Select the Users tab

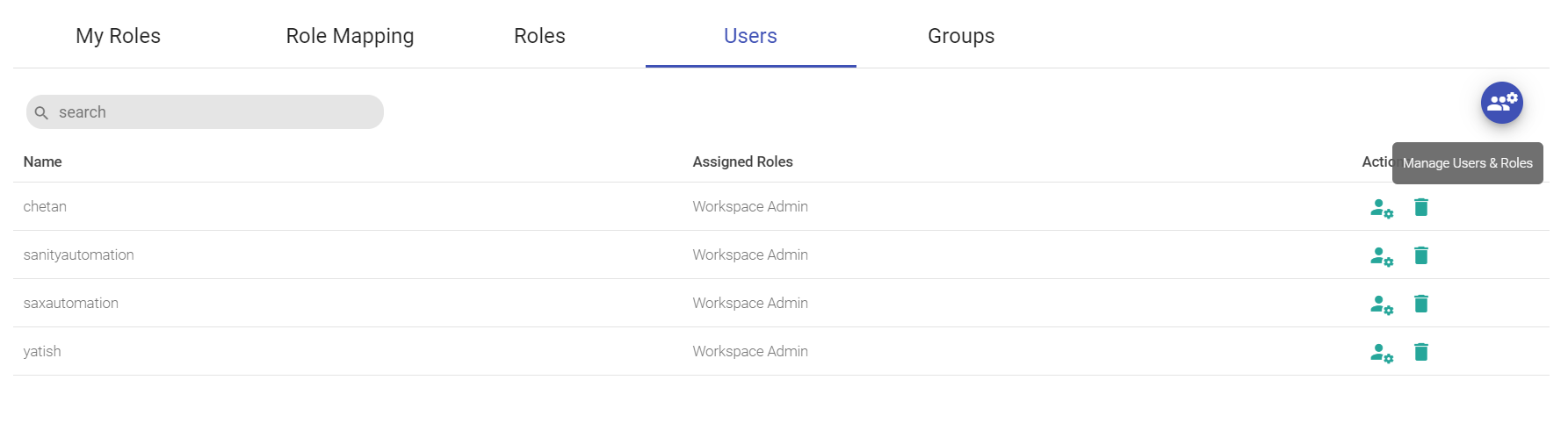point(750,36)
